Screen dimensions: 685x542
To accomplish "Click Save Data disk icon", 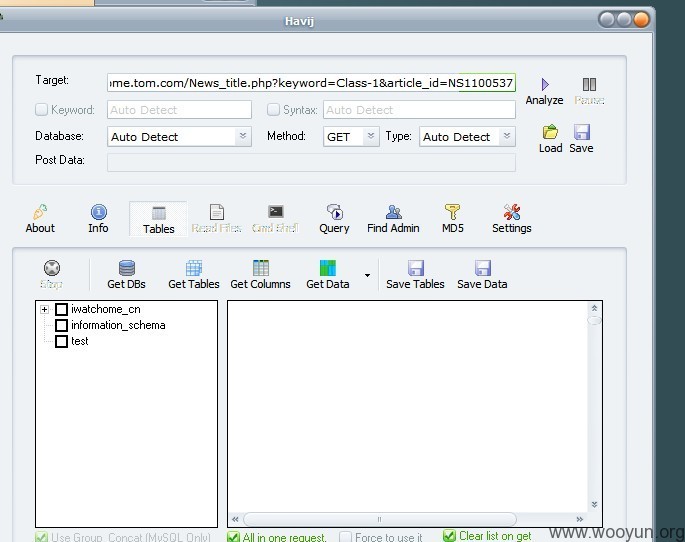I will click(483, 268).
